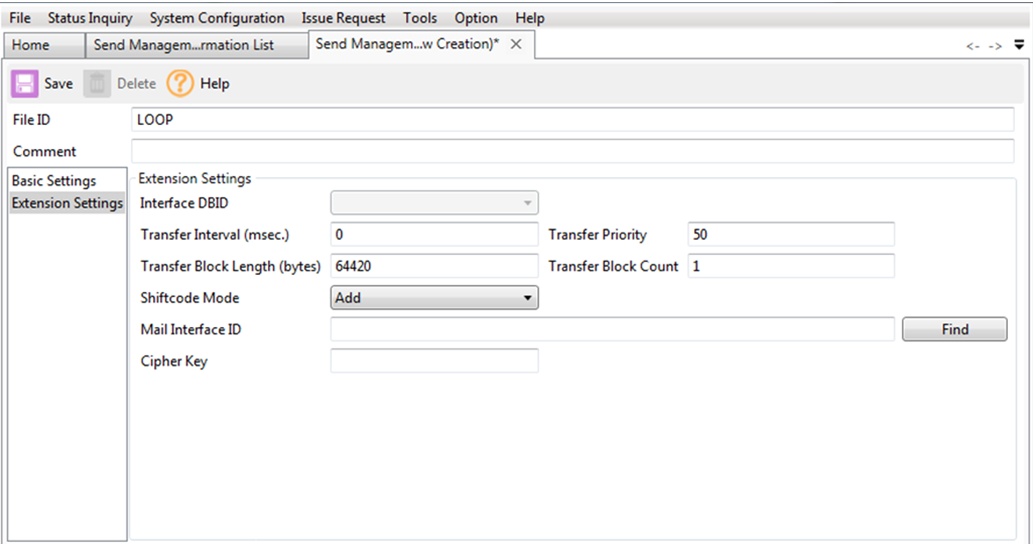
Task: Open the Status Inquiry menu
Action: tap(90, 18)
